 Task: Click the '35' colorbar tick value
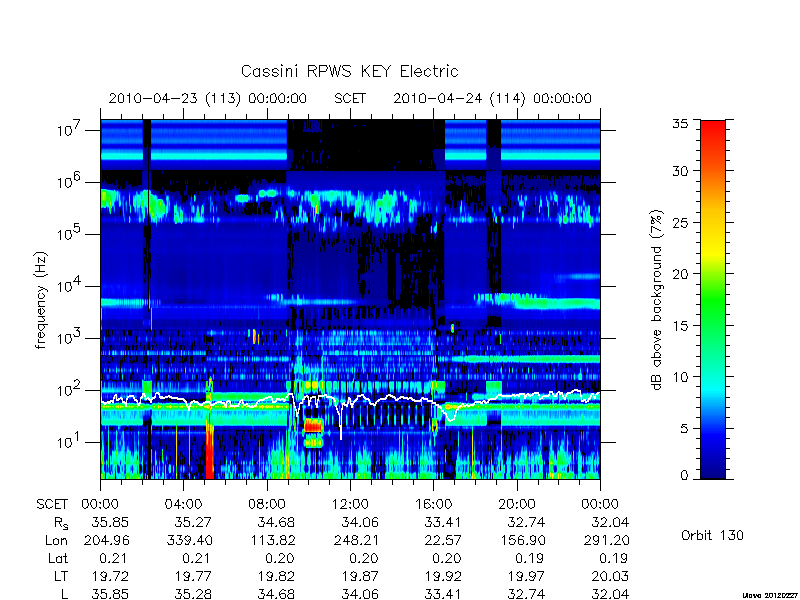(680, 124)
